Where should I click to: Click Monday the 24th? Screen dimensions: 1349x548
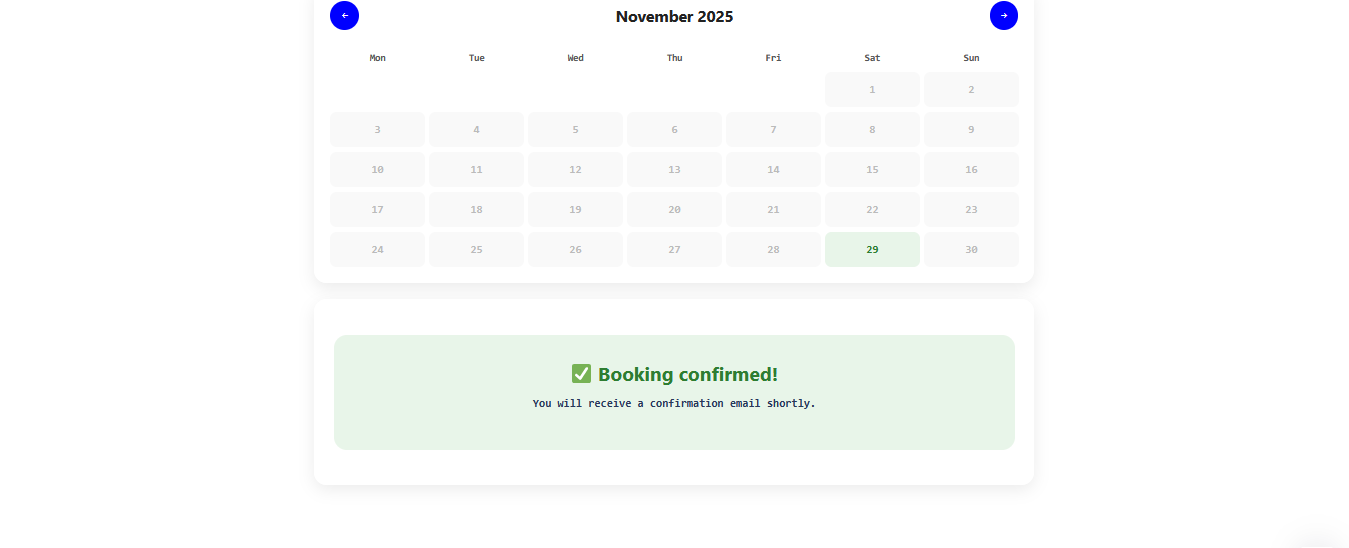pyautogui.click(x=377, y=249)
